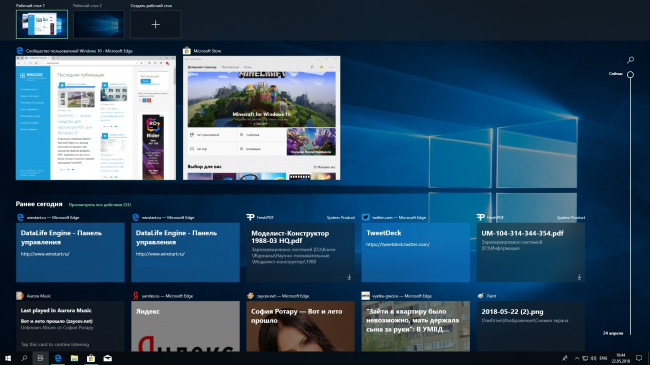Image resolution: width=650 pixels, height=365 pixels.
Task: Expand hidden system tray icons chevron
Action: pos(577,358)
